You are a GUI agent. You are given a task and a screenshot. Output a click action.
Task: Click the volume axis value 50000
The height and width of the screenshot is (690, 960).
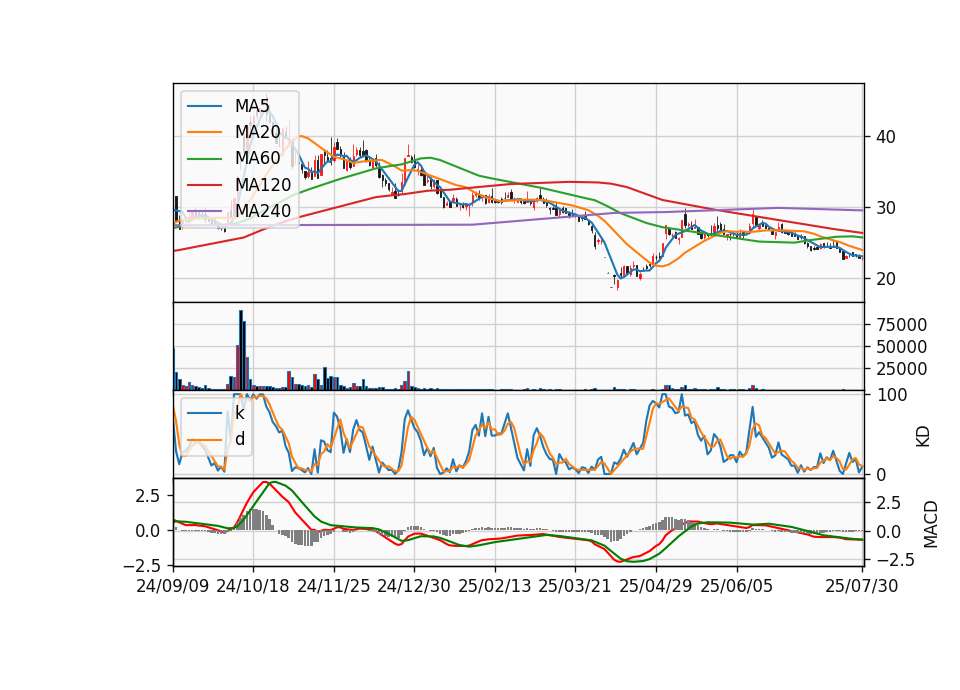tap(902, 347)
